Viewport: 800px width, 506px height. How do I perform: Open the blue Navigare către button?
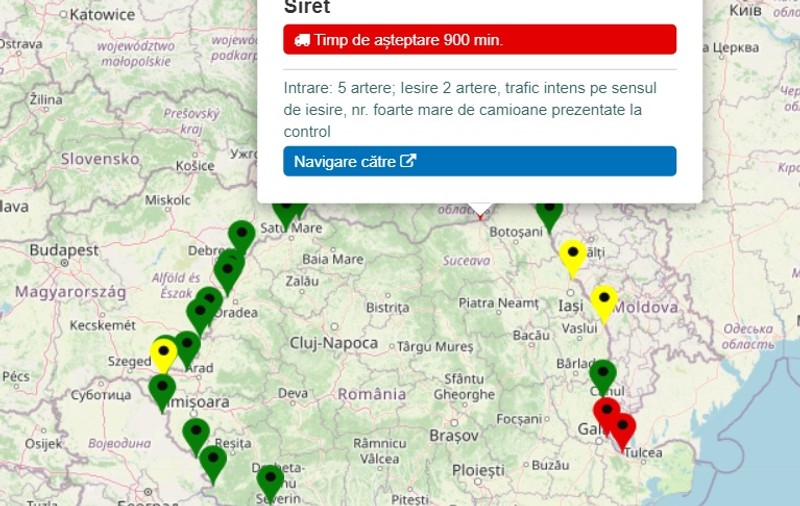point(480,161)
